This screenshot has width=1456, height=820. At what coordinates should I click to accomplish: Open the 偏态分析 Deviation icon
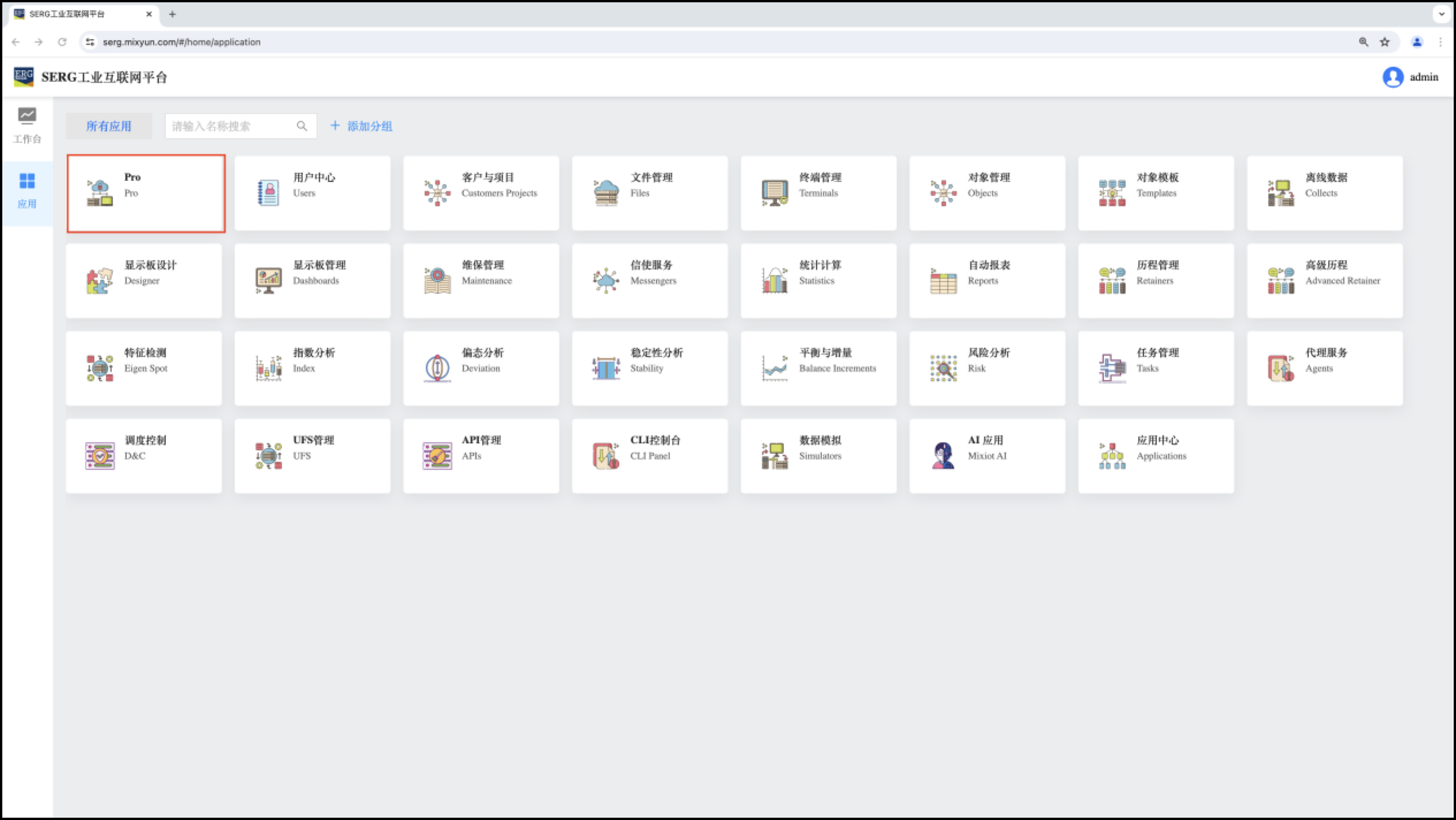tap(437, 368)
